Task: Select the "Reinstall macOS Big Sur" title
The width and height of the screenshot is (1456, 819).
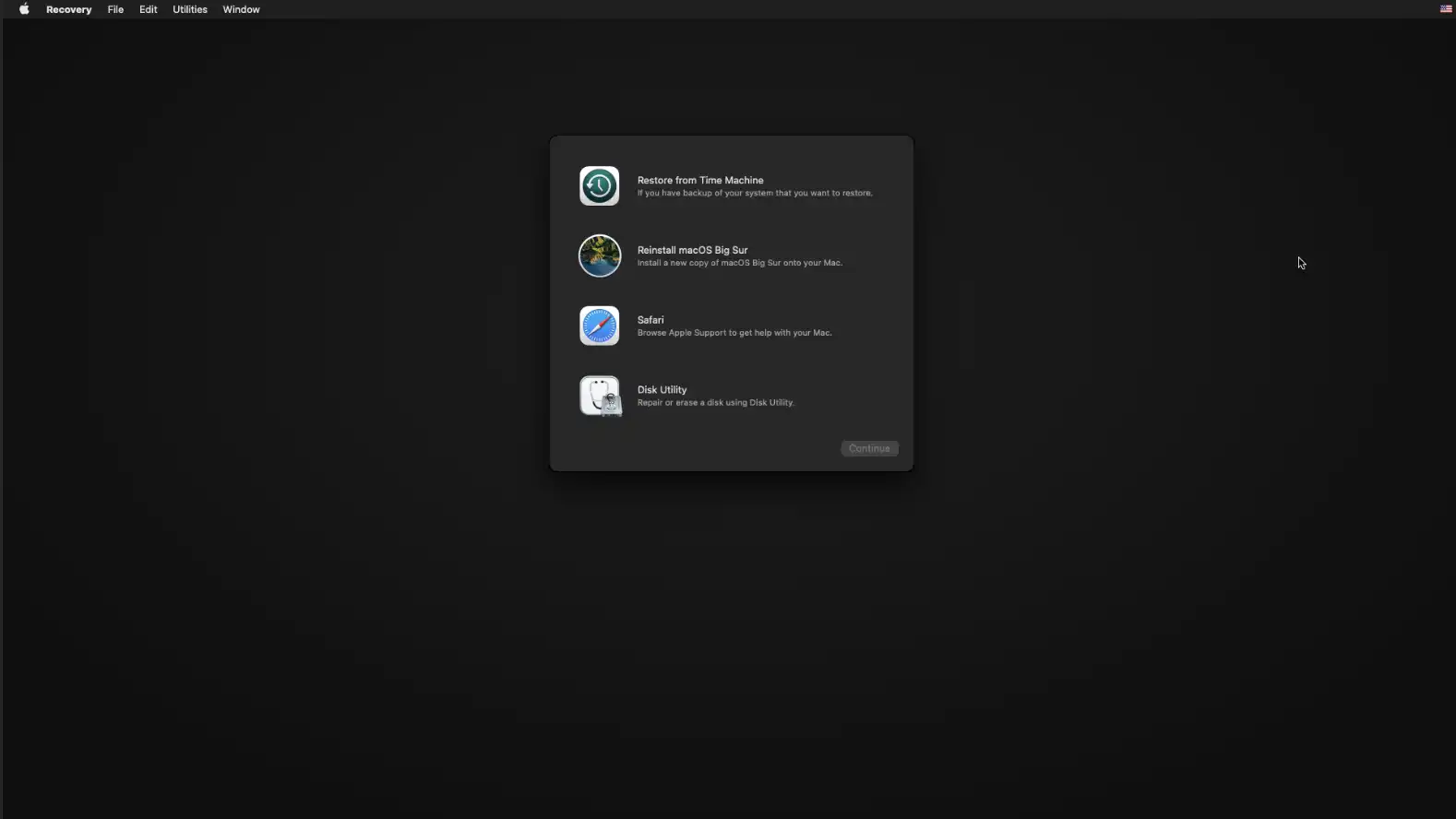Action: (692, 250)
